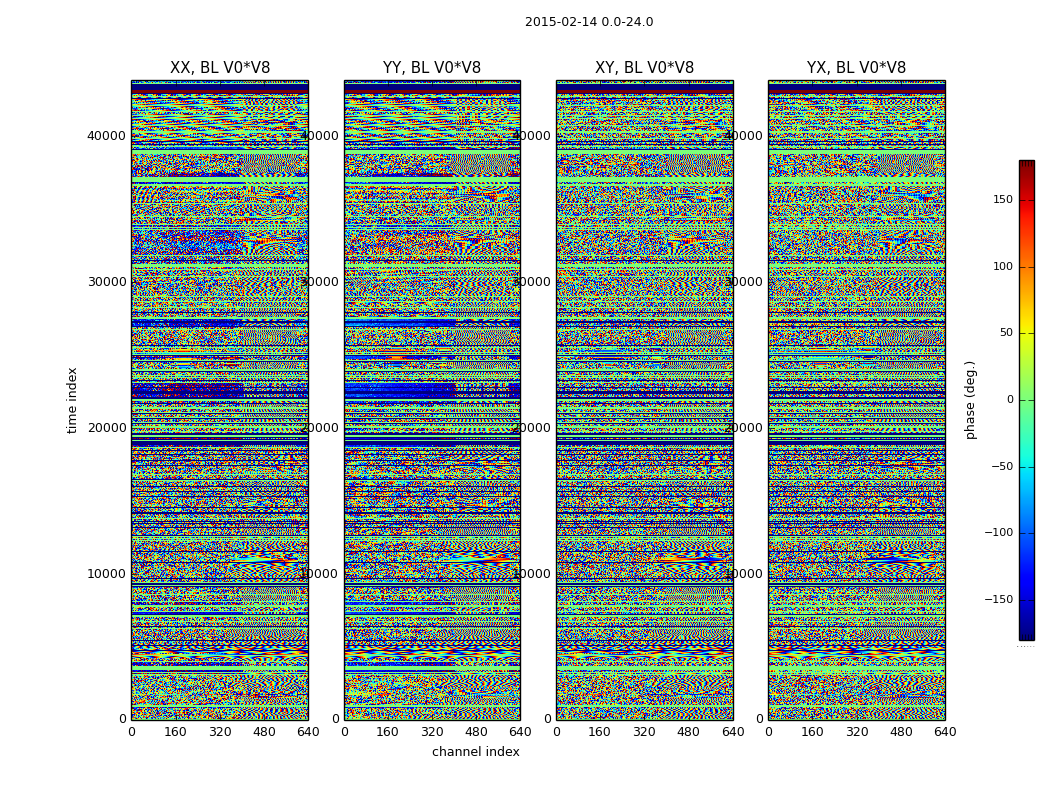Select the "XX, BL V0*V8" subplot title
This screenshot has width=1050, height=800.
click(x=220, y=68)
